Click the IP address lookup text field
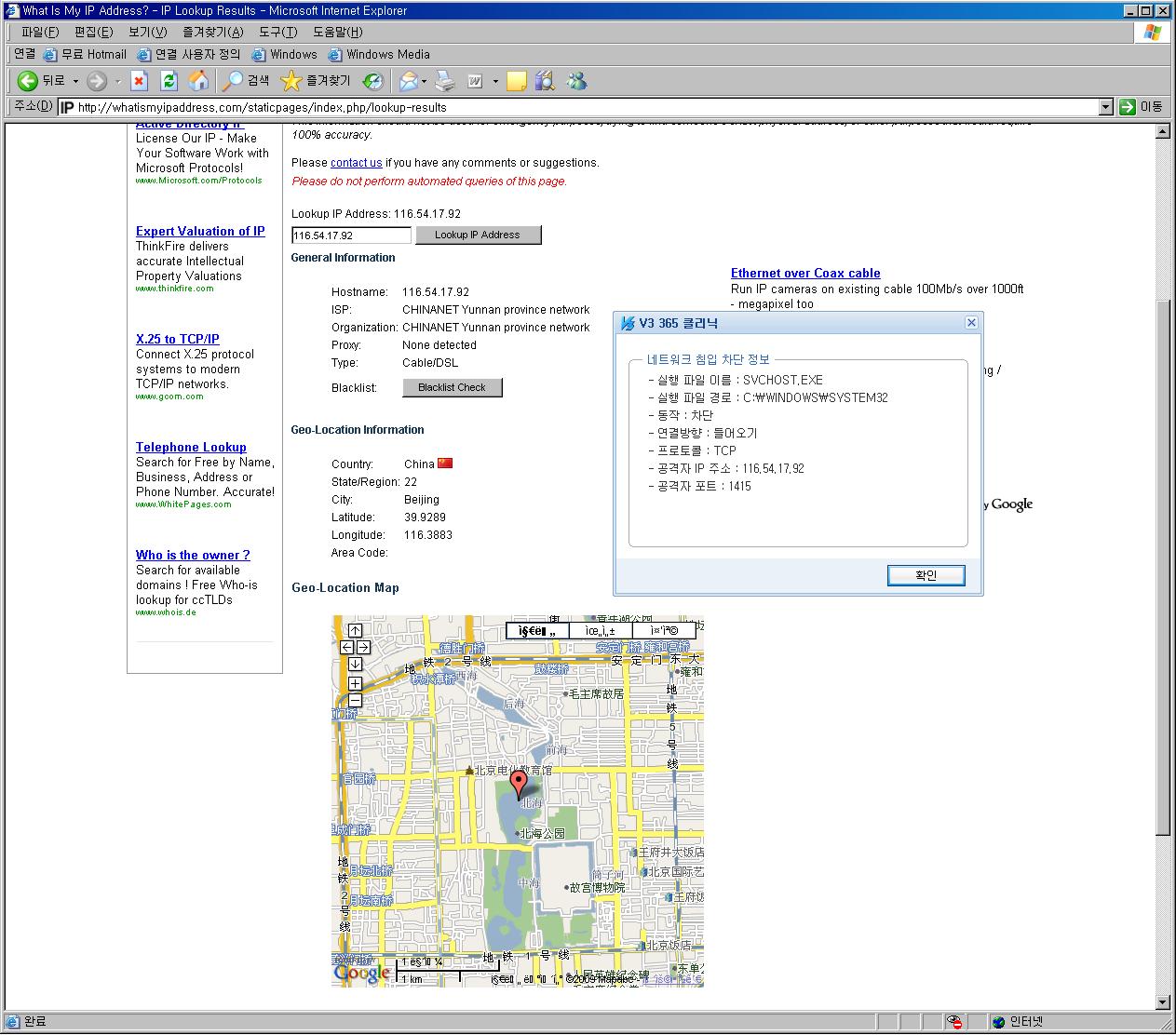Image resolution: width=1176 pixels, height=1035 pixels. click(x=351, y=235)
